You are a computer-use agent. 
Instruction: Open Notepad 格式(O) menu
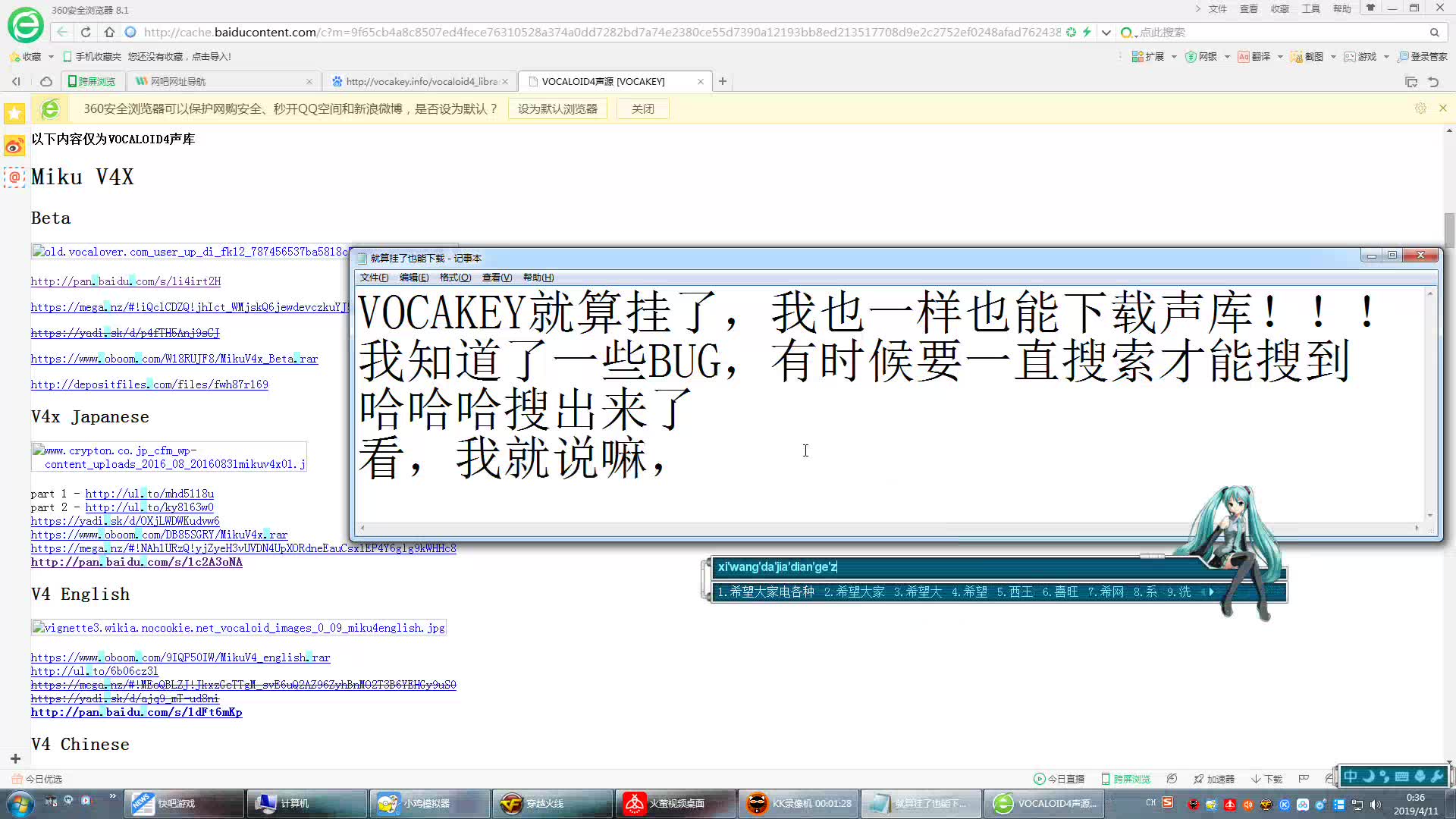pyautogui.click(x=455, y=278)
